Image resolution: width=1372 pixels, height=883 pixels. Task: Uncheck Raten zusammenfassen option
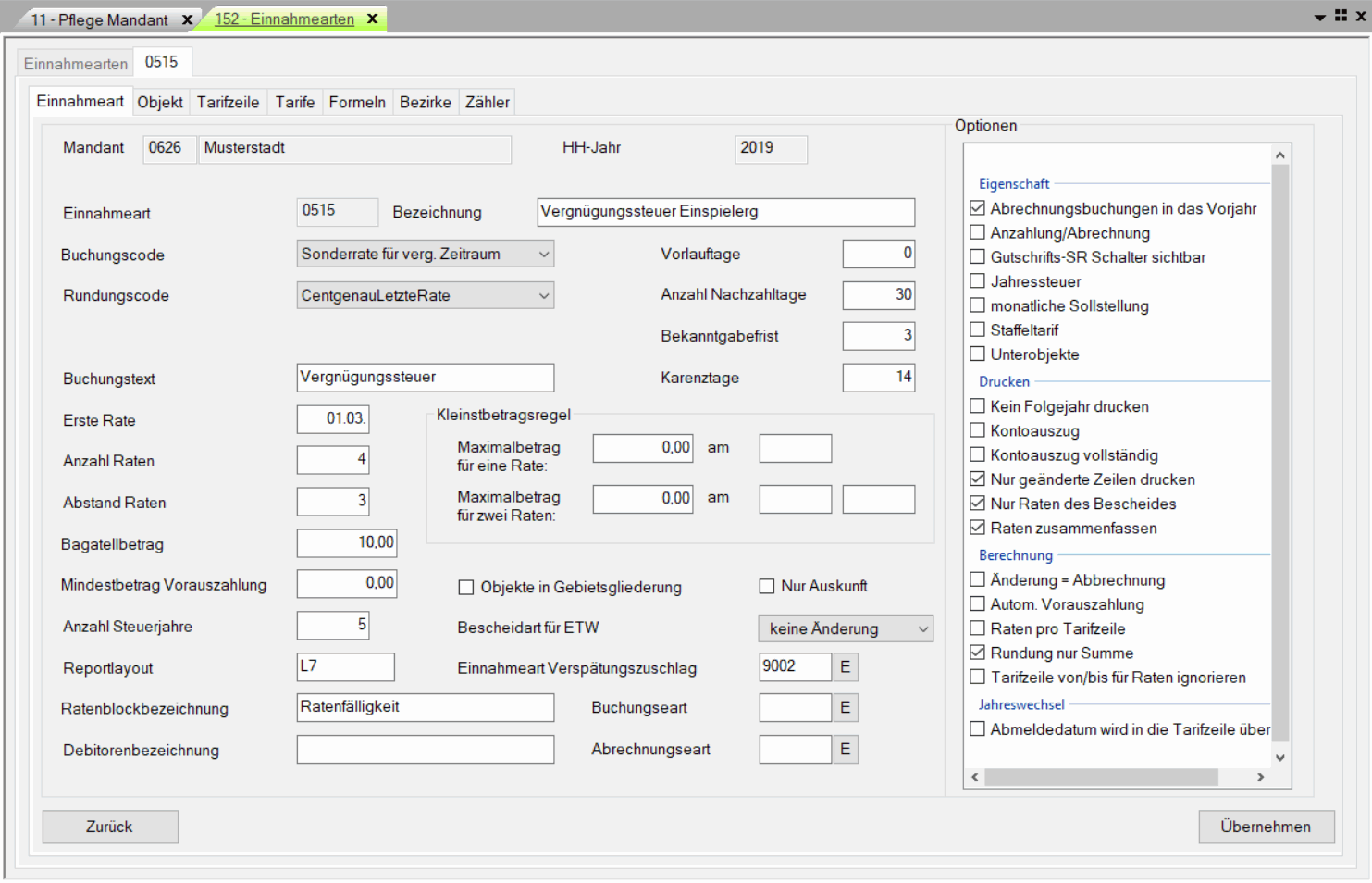(977, 528)
